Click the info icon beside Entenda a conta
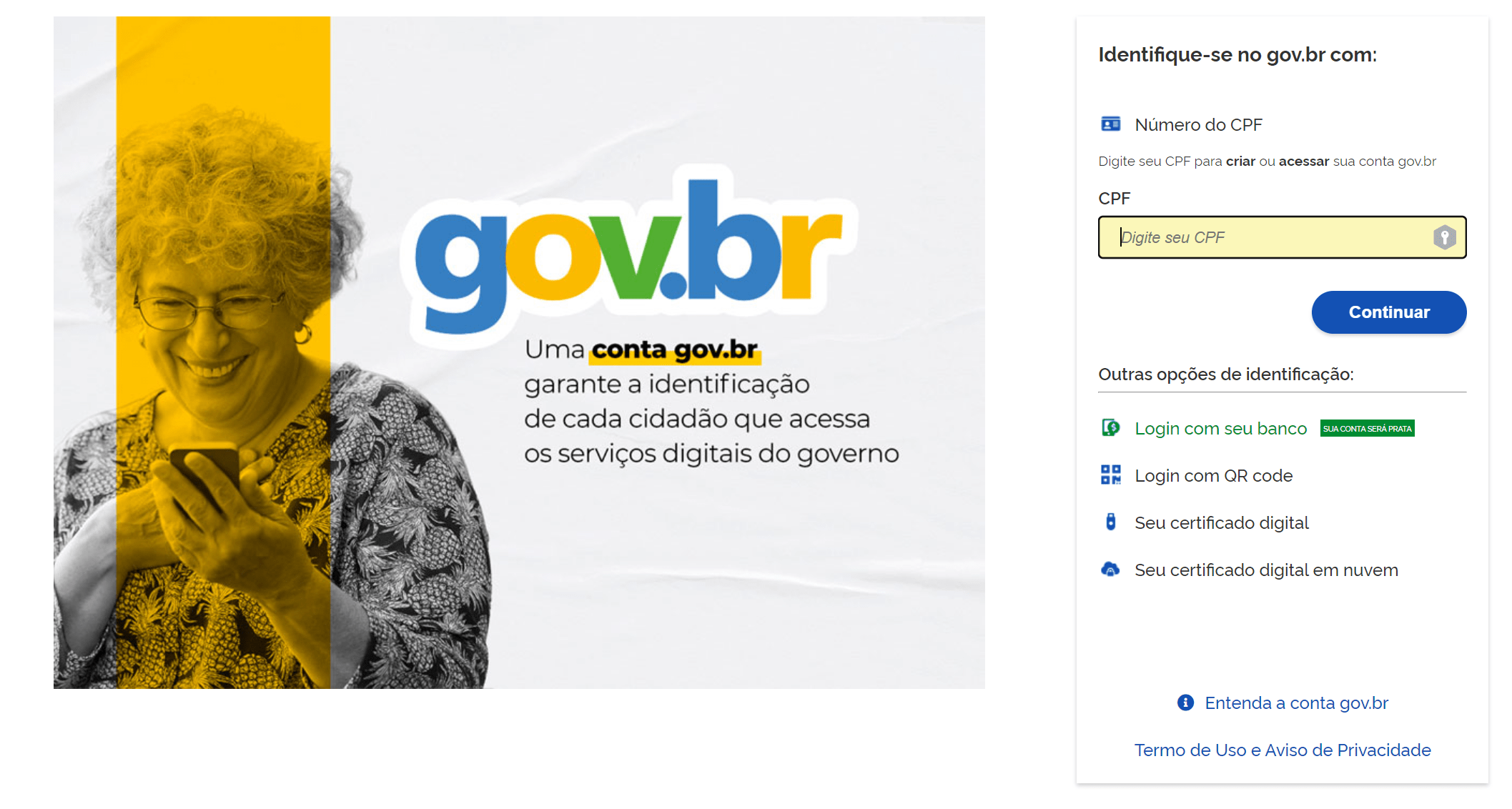Image resolution: width=1512 pixels, height=809 pixels. [1185, 703]
